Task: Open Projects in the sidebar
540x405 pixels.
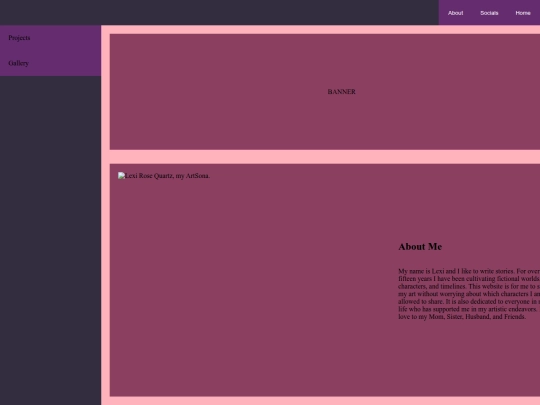Action: click(x=19, y=38)
